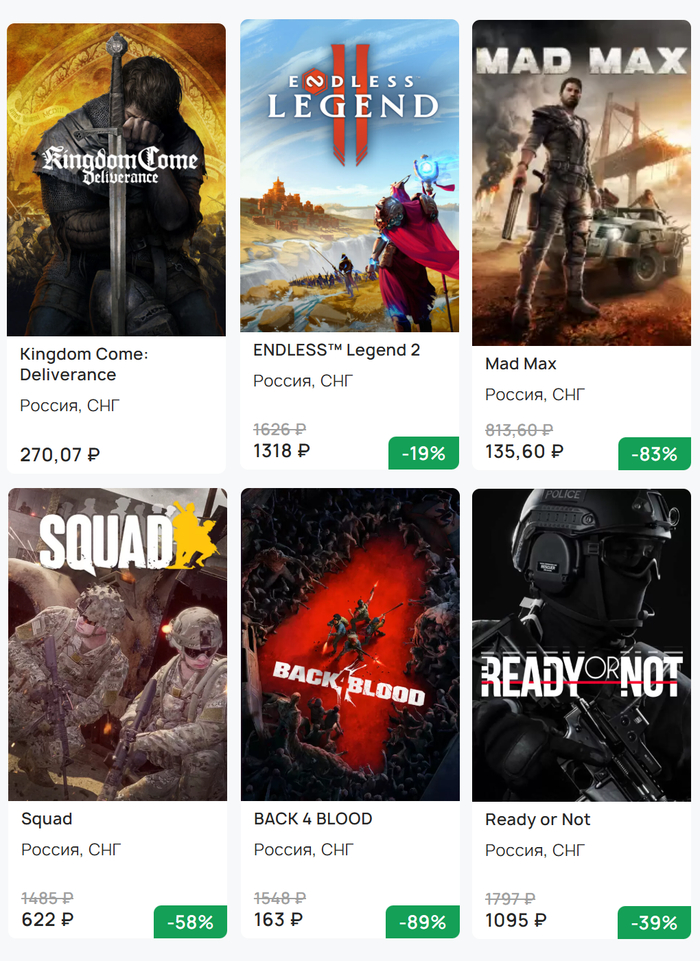The image size is (700, 961).
Task: Open the Kingdom Come: Deliverance cover image
Action: click(x=116, y=180)
